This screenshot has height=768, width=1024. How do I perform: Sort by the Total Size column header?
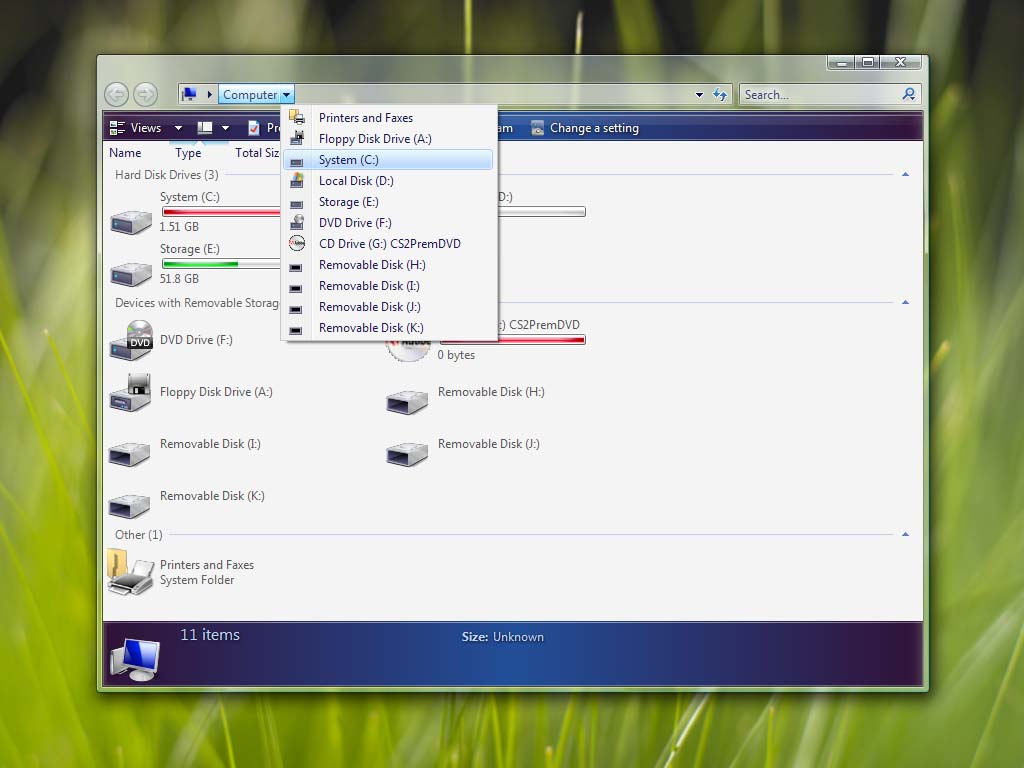tap(257, 153)
